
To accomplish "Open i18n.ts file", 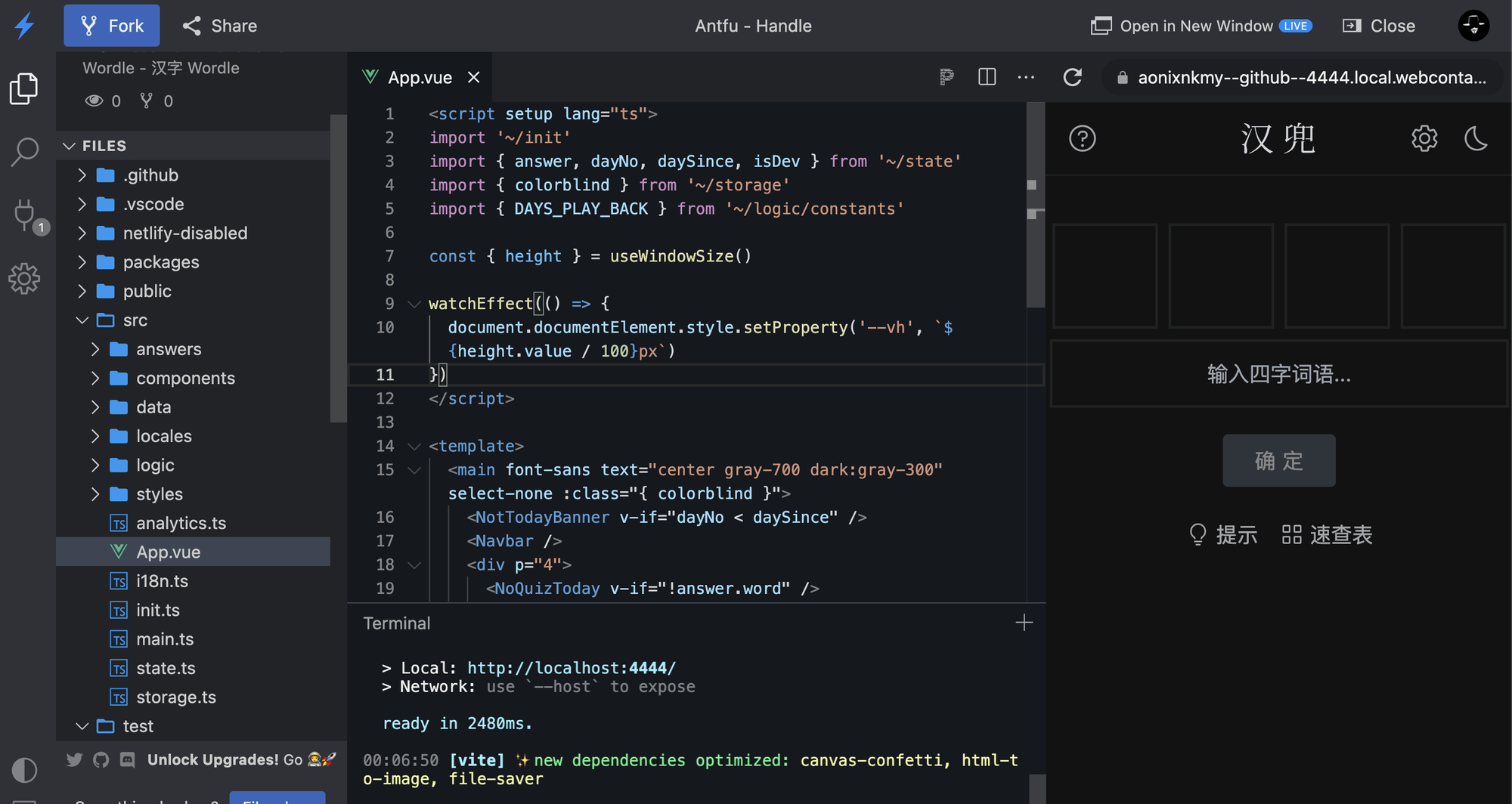I will [x=193, y=581].
